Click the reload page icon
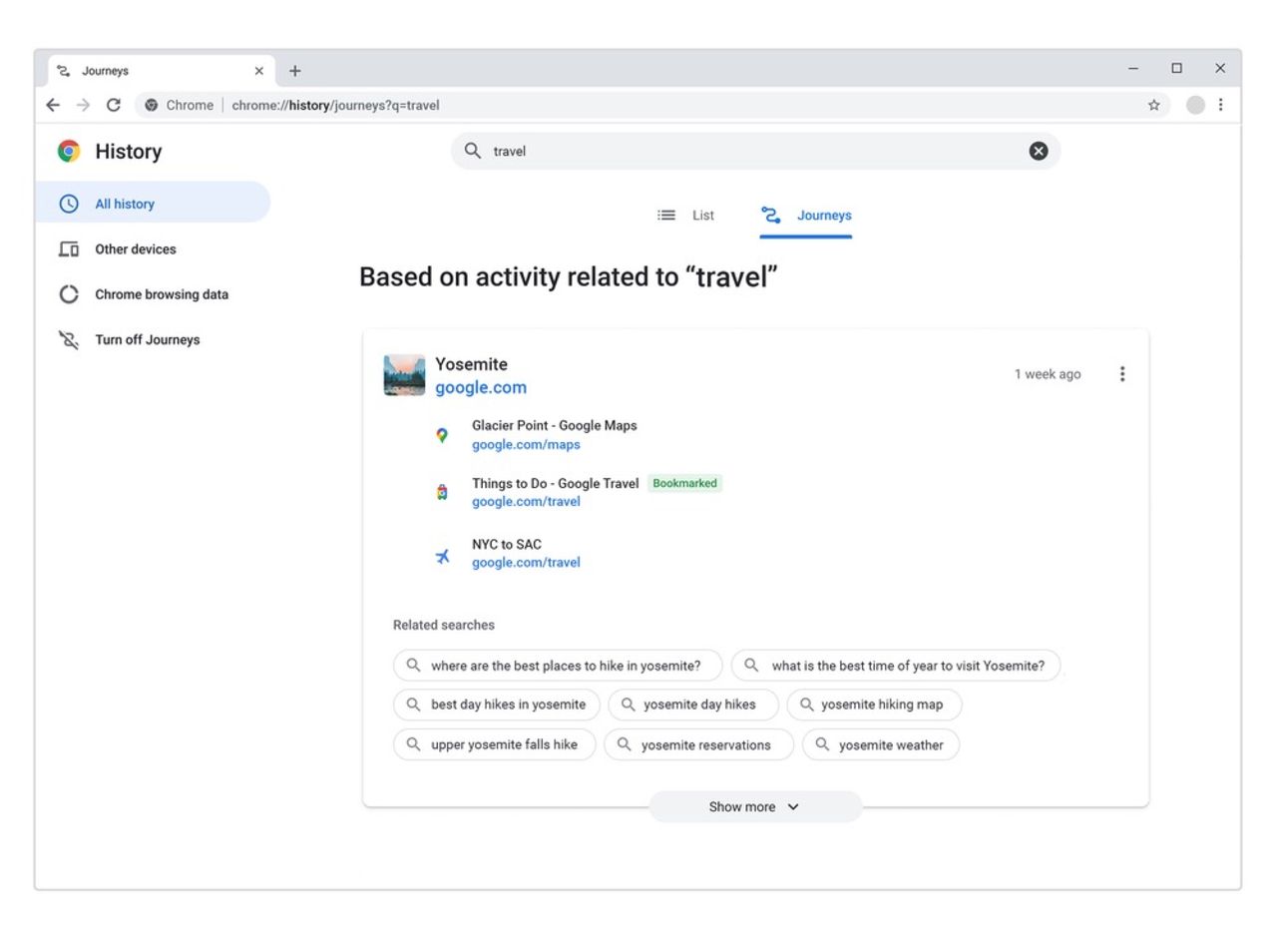1277x952 pixels. click(114, 105)
